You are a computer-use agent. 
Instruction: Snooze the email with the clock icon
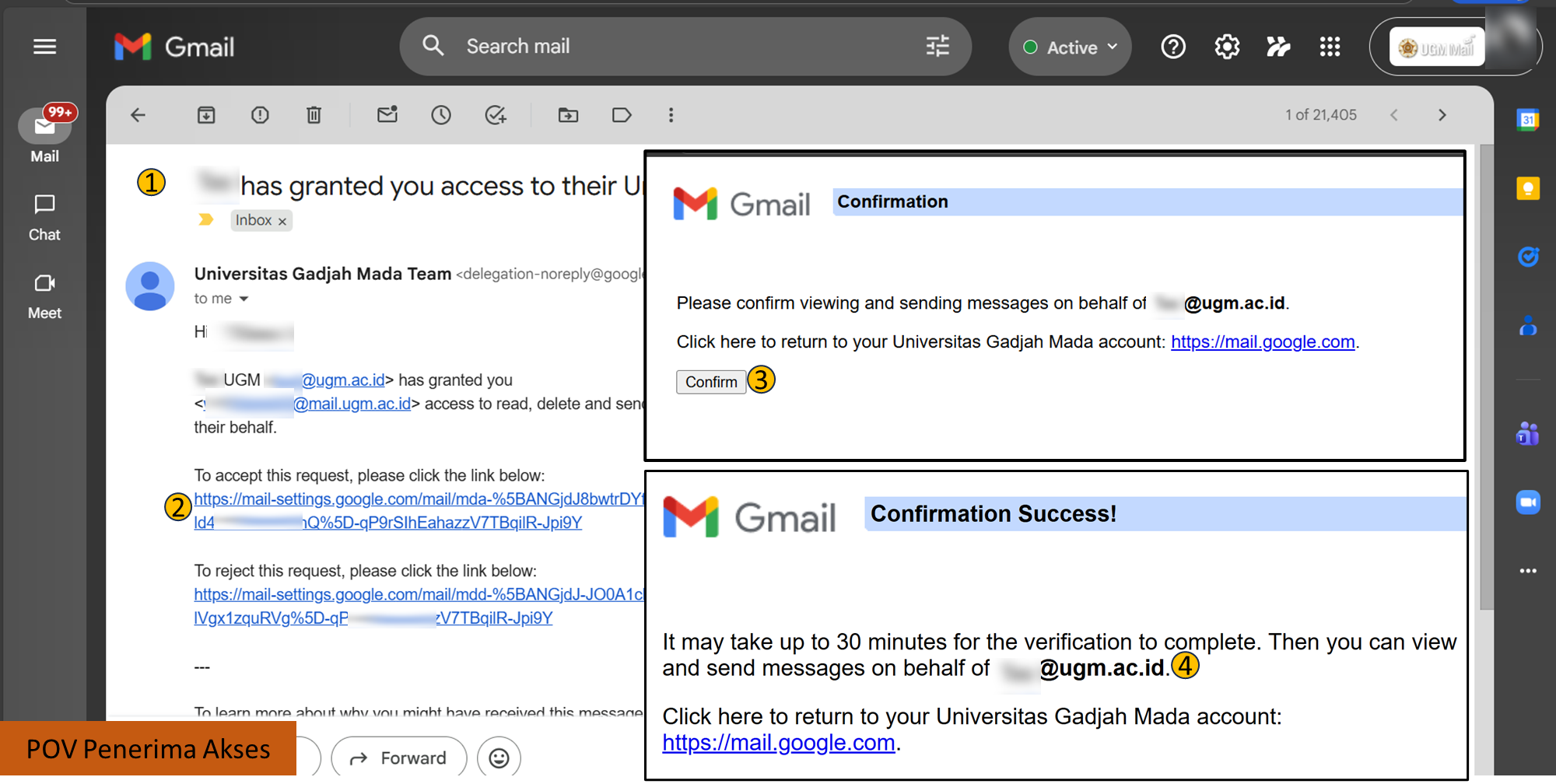(441, 115)
